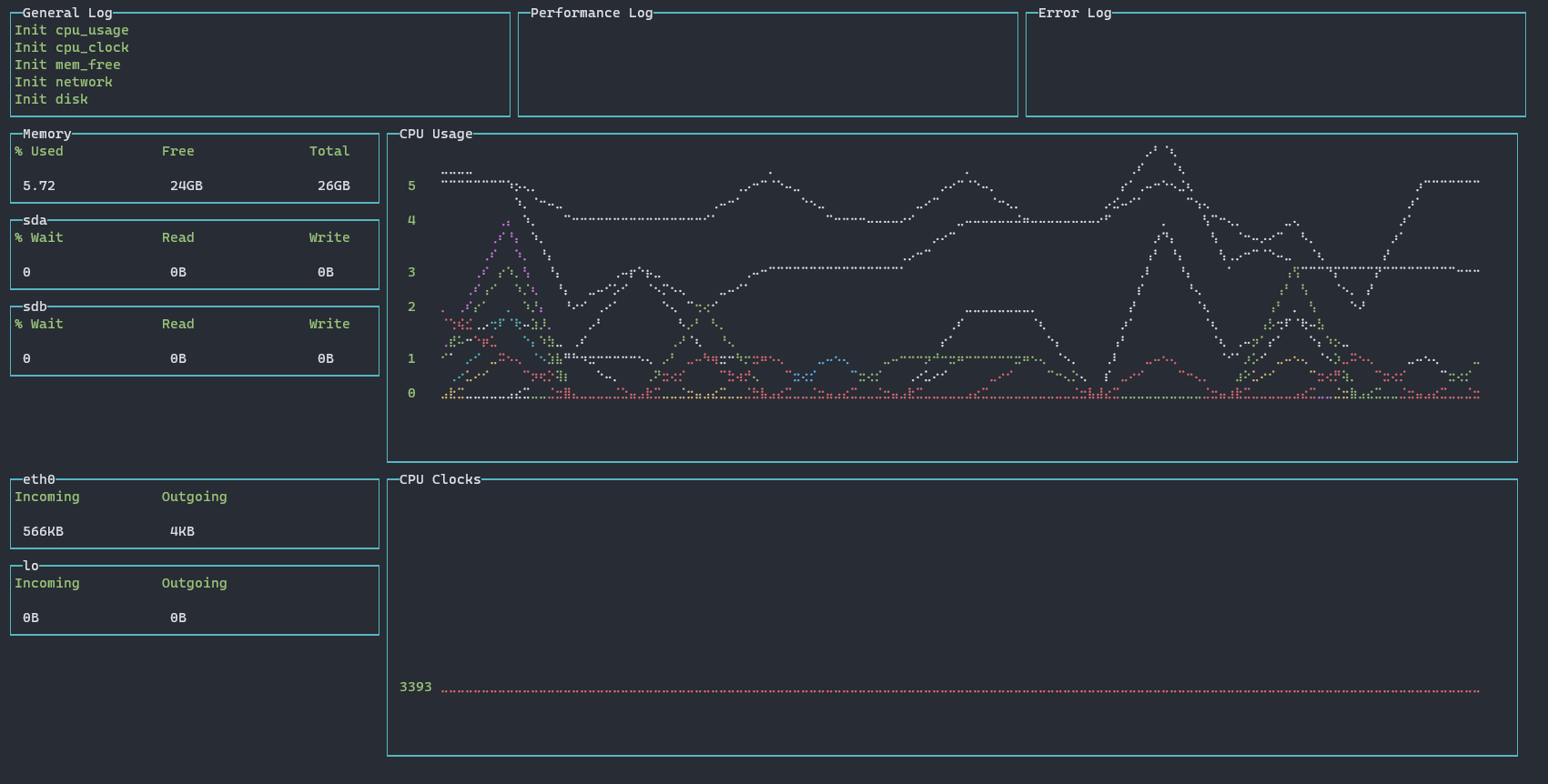
Task: Select the 24GB free memory value
Action: pos(187,186)
